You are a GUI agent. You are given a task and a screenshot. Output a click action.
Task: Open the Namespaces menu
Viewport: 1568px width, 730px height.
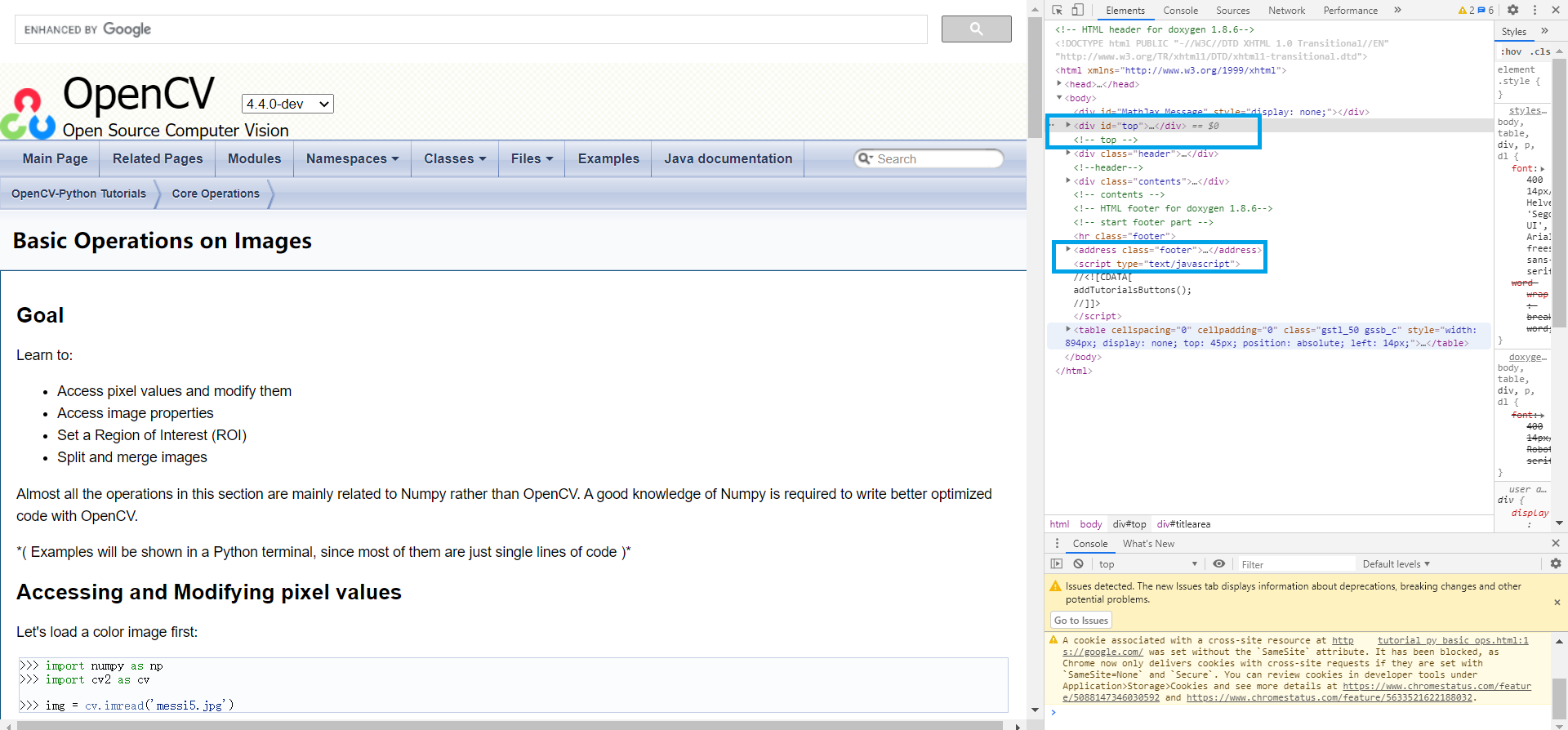tap(352, 159)
